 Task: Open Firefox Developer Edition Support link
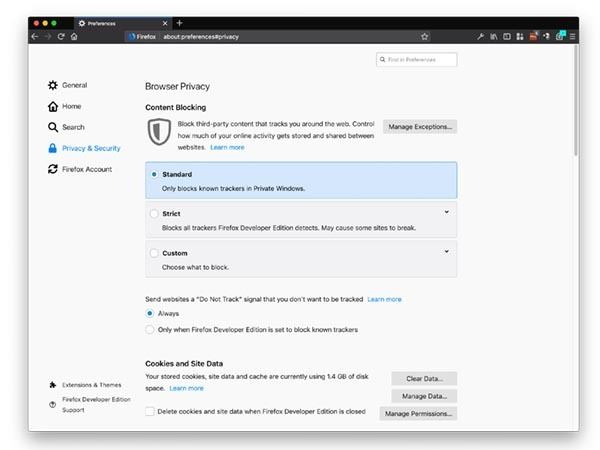(96, 404)
